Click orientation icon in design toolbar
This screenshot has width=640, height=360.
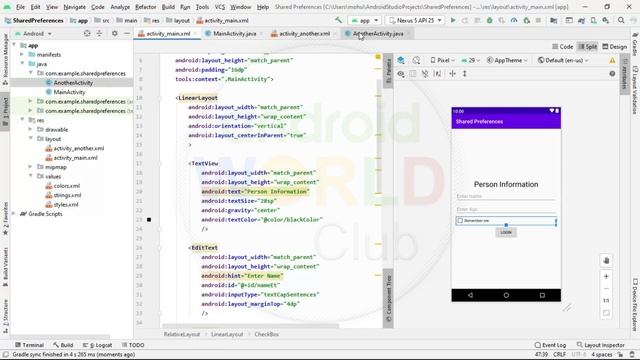coord(416,60)
